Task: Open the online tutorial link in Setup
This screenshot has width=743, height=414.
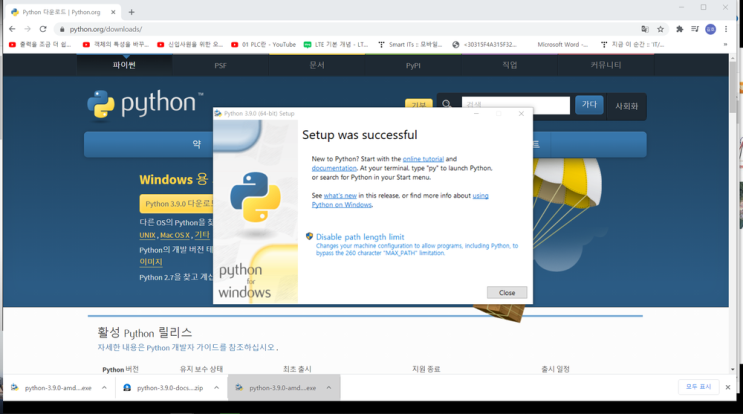Action: point(423,159)
